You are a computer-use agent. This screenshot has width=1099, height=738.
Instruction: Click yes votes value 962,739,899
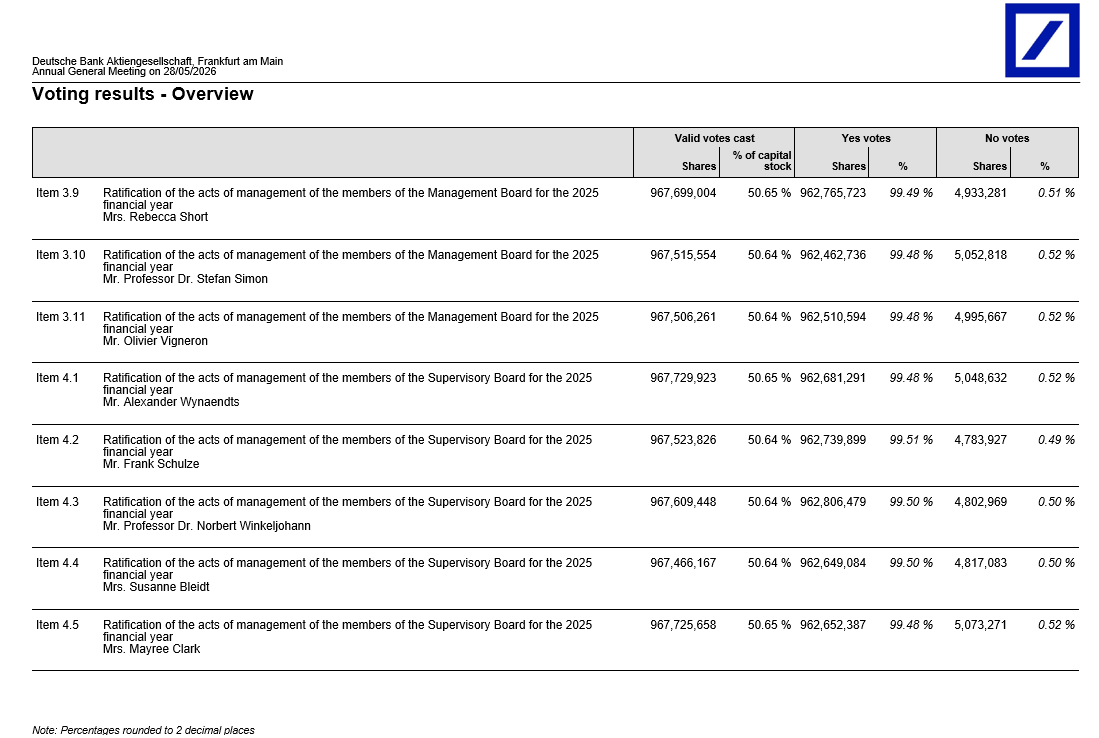(x=833, y=439)
